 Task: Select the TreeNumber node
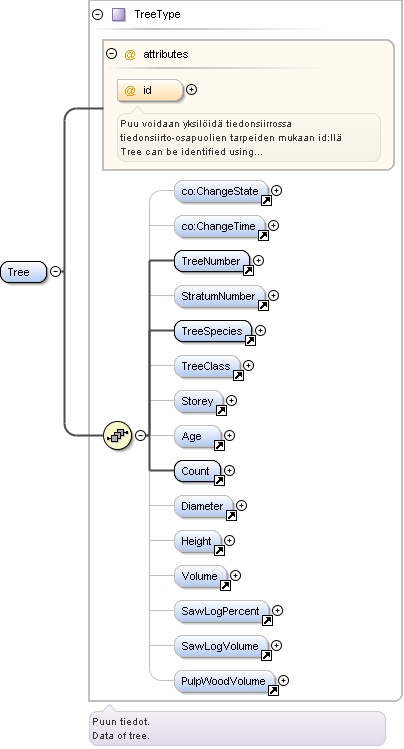click(x=212, y=261)
